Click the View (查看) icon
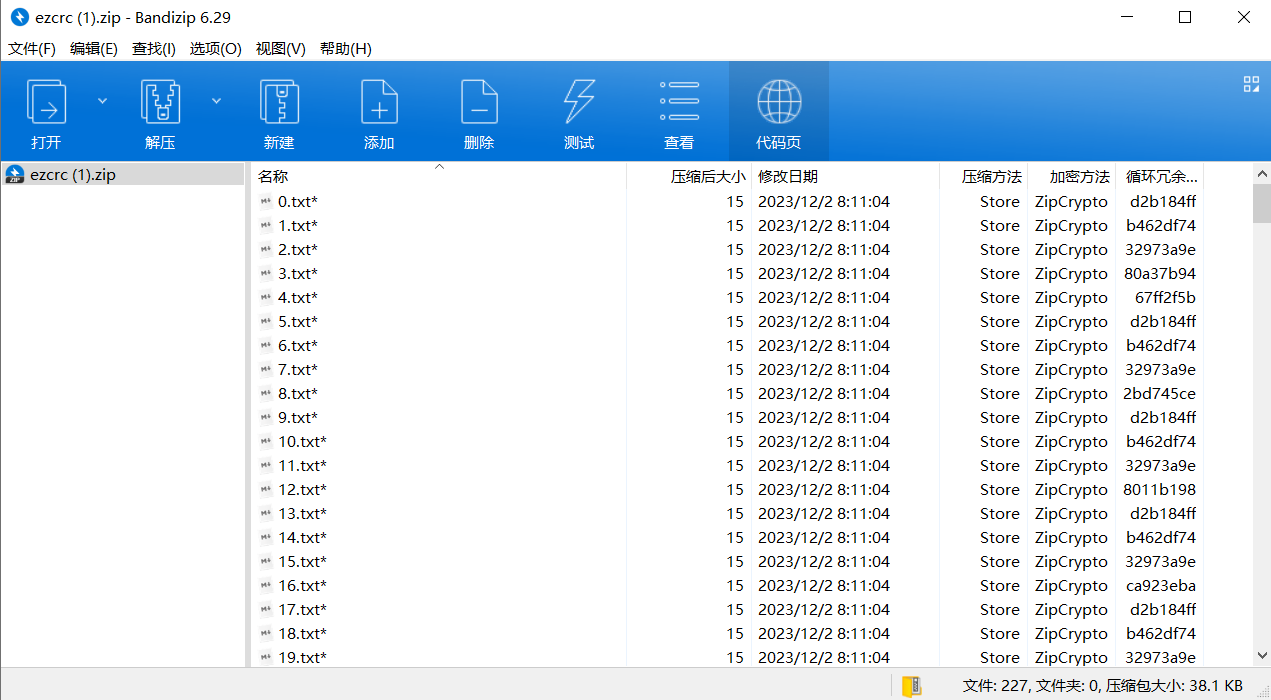This screenshot has width=1271, height=700. (679, 101)
